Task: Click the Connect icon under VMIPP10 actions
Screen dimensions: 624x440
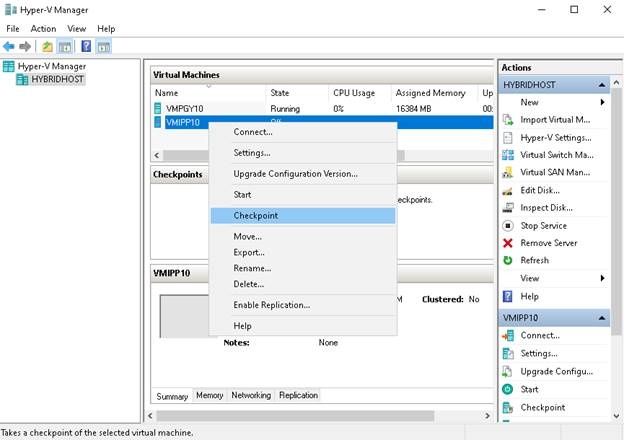Action: click(507, 336)
